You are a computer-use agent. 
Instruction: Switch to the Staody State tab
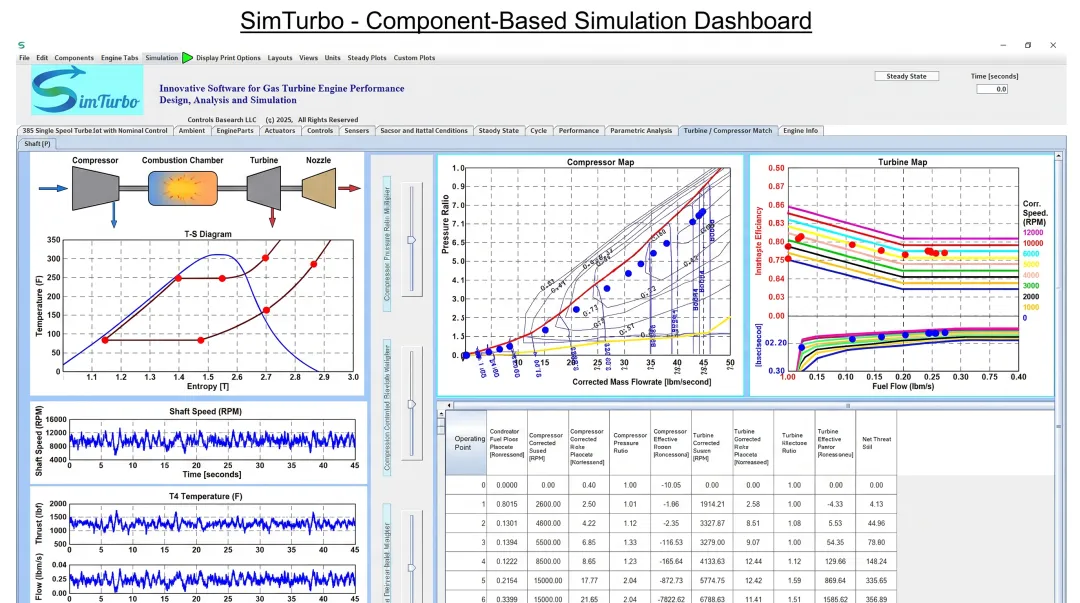coord(499,130)
